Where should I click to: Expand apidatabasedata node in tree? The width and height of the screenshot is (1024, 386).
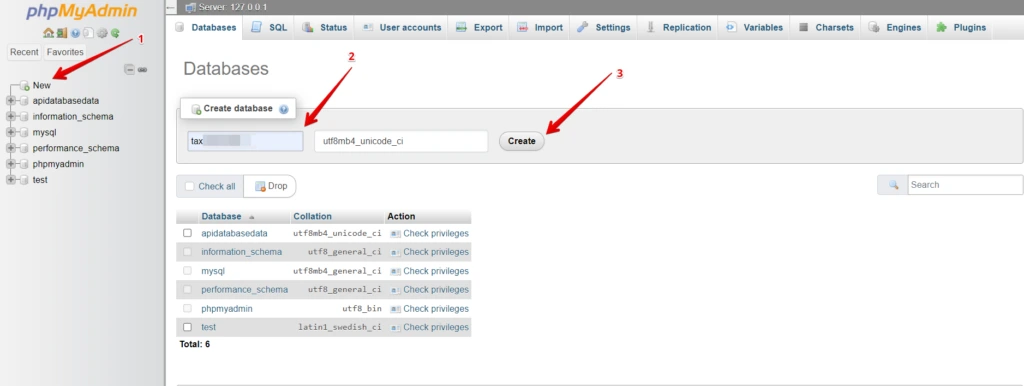tap(10, 101)
